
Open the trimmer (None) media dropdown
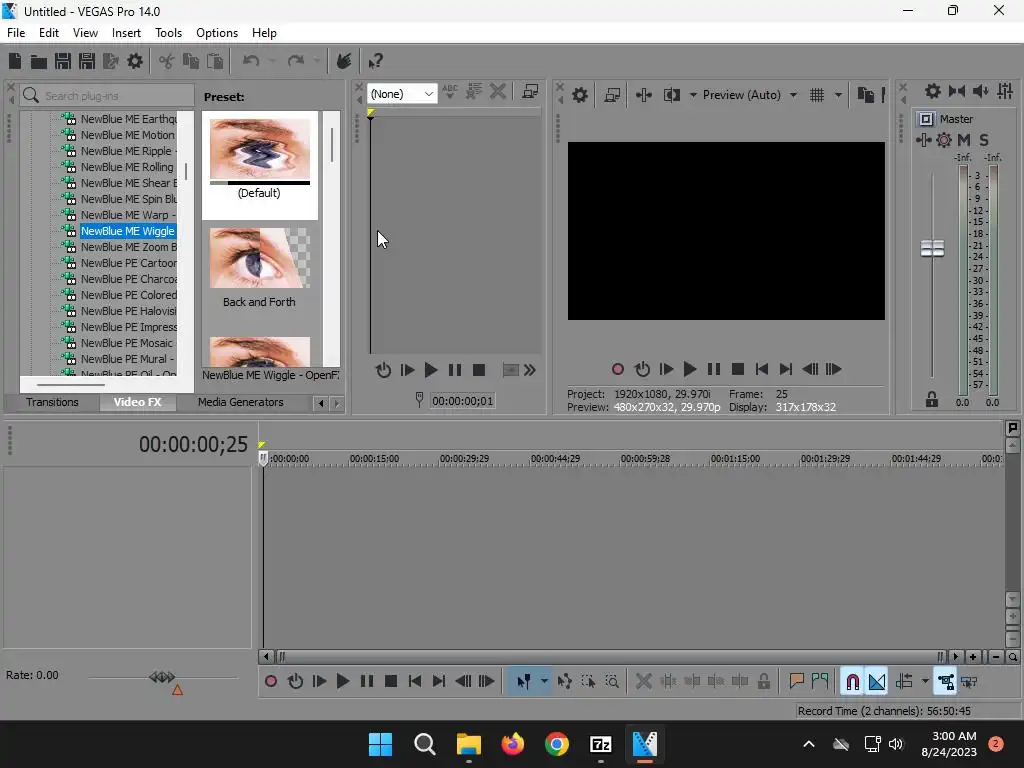click(x=402, y=94)
